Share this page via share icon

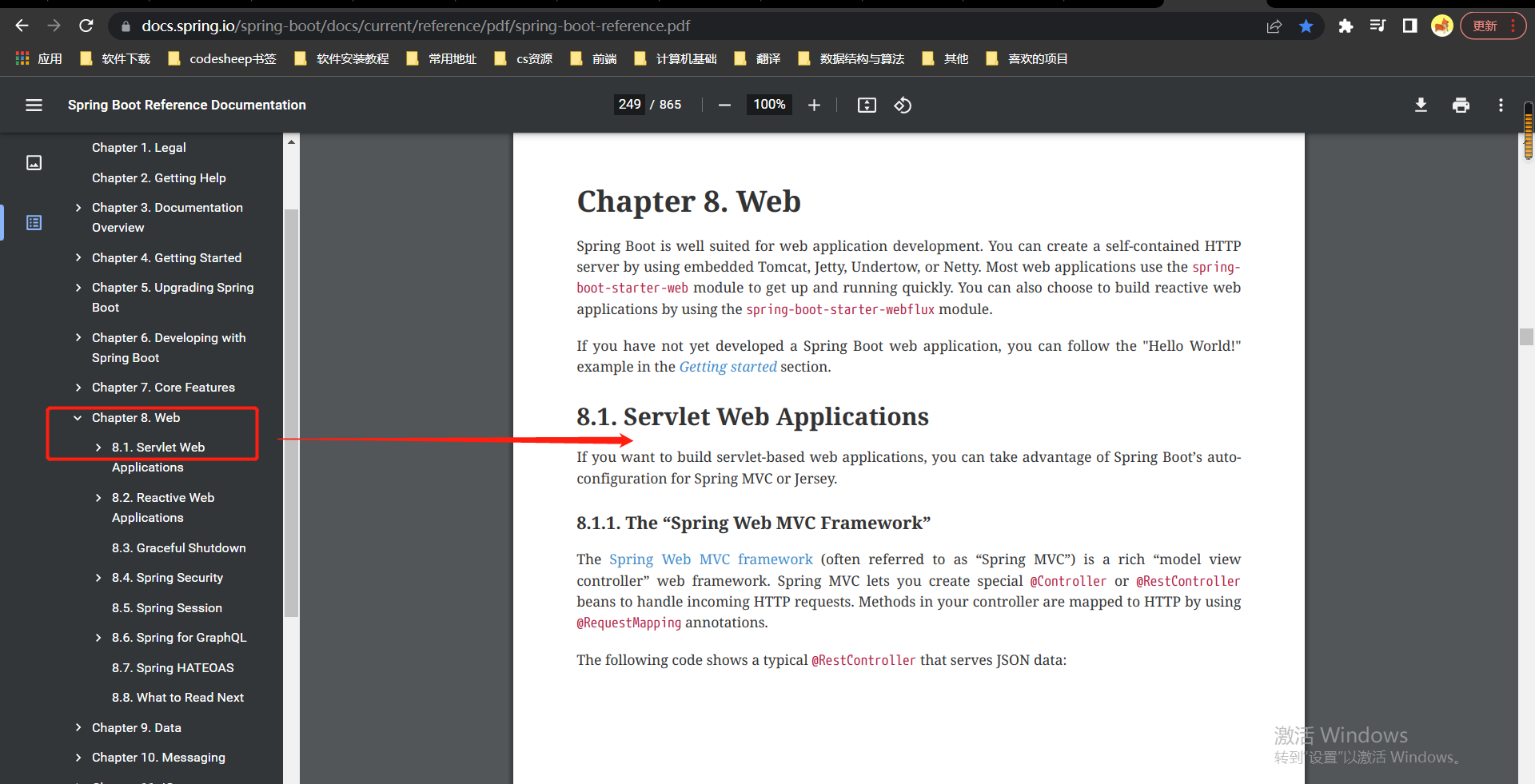point(1274,26)
